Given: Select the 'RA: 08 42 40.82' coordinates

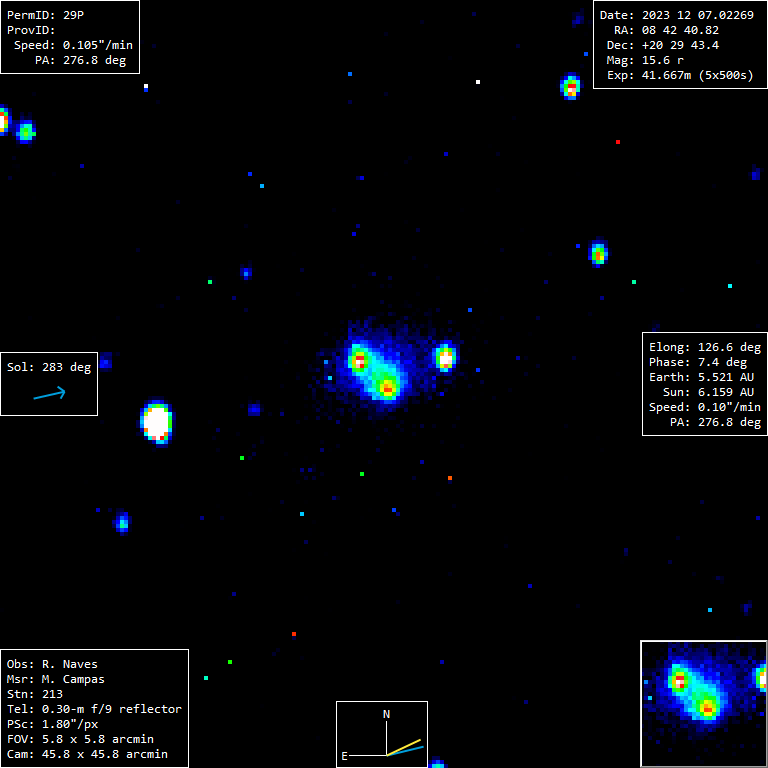Looking at the screenshot, I should tap(666, 30).
